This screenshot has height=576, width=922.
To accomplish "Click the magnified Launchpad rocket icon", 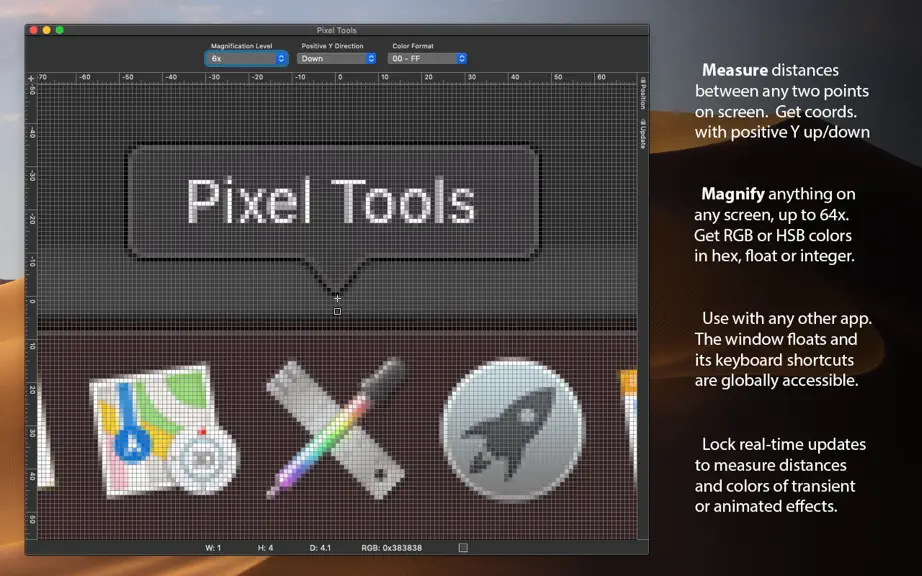I will pos(513,429).
